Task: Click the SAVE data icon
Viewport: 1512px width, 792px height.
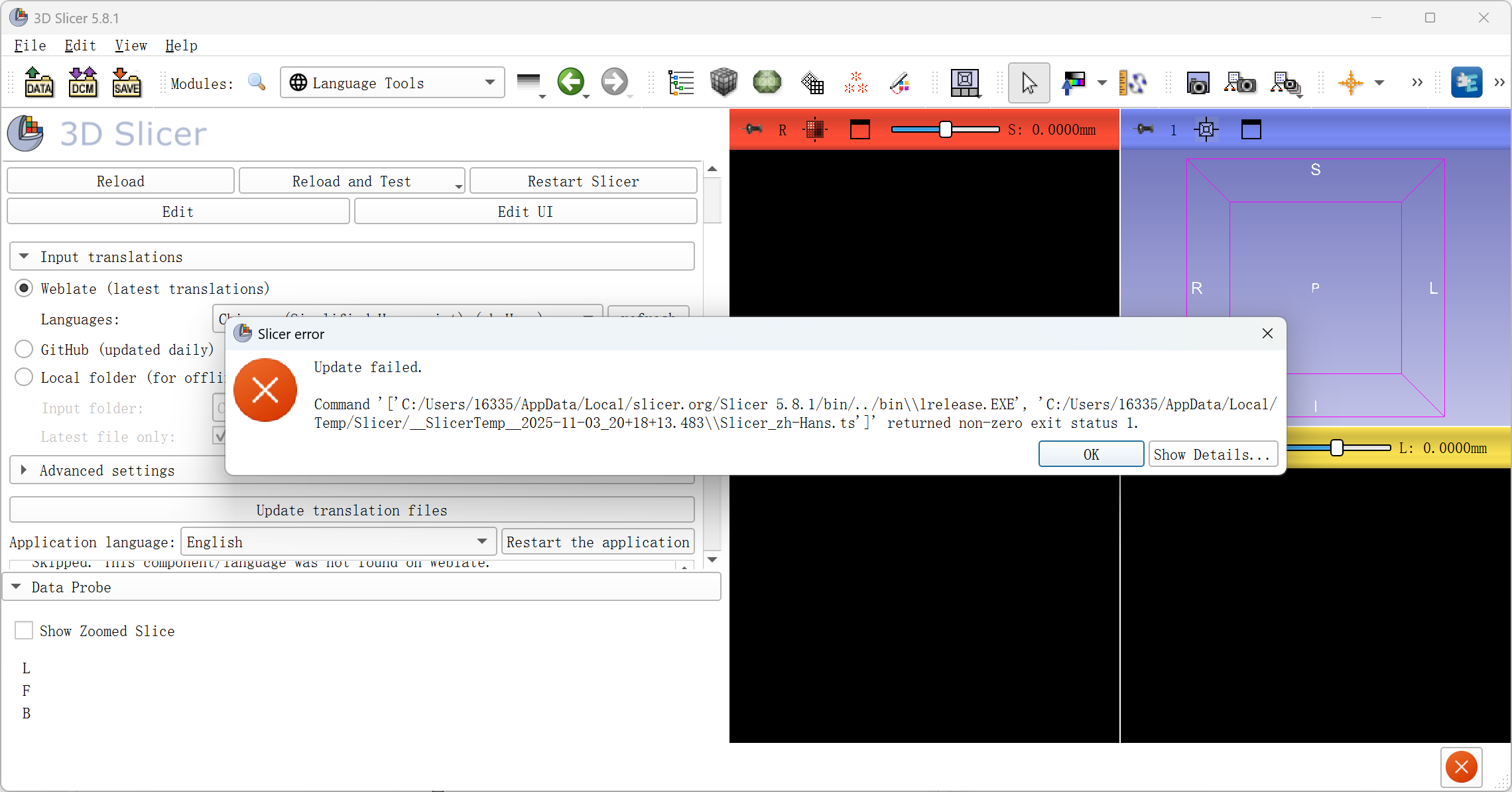Action: tap(126, 83)
